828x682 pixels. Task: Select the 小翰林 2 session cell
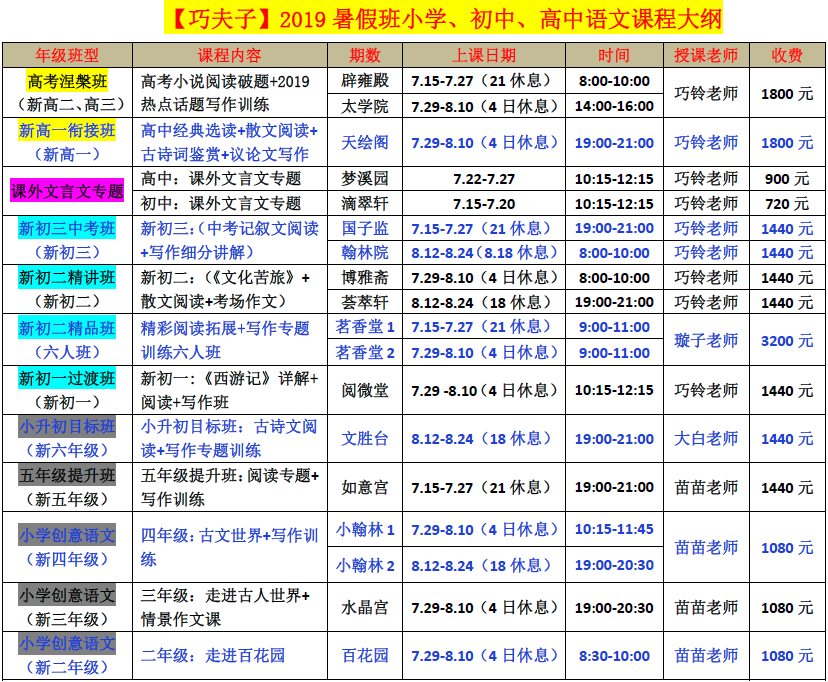365,565
